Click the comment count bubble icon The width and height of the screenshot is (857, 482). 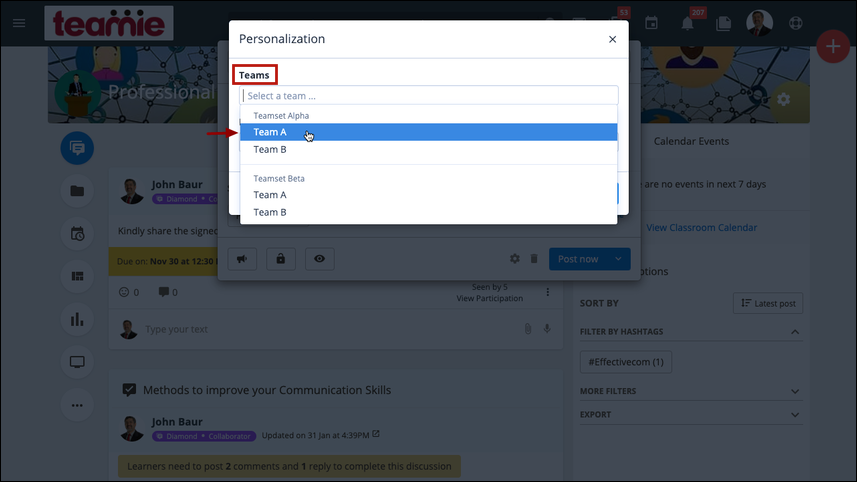pos(163,292)
